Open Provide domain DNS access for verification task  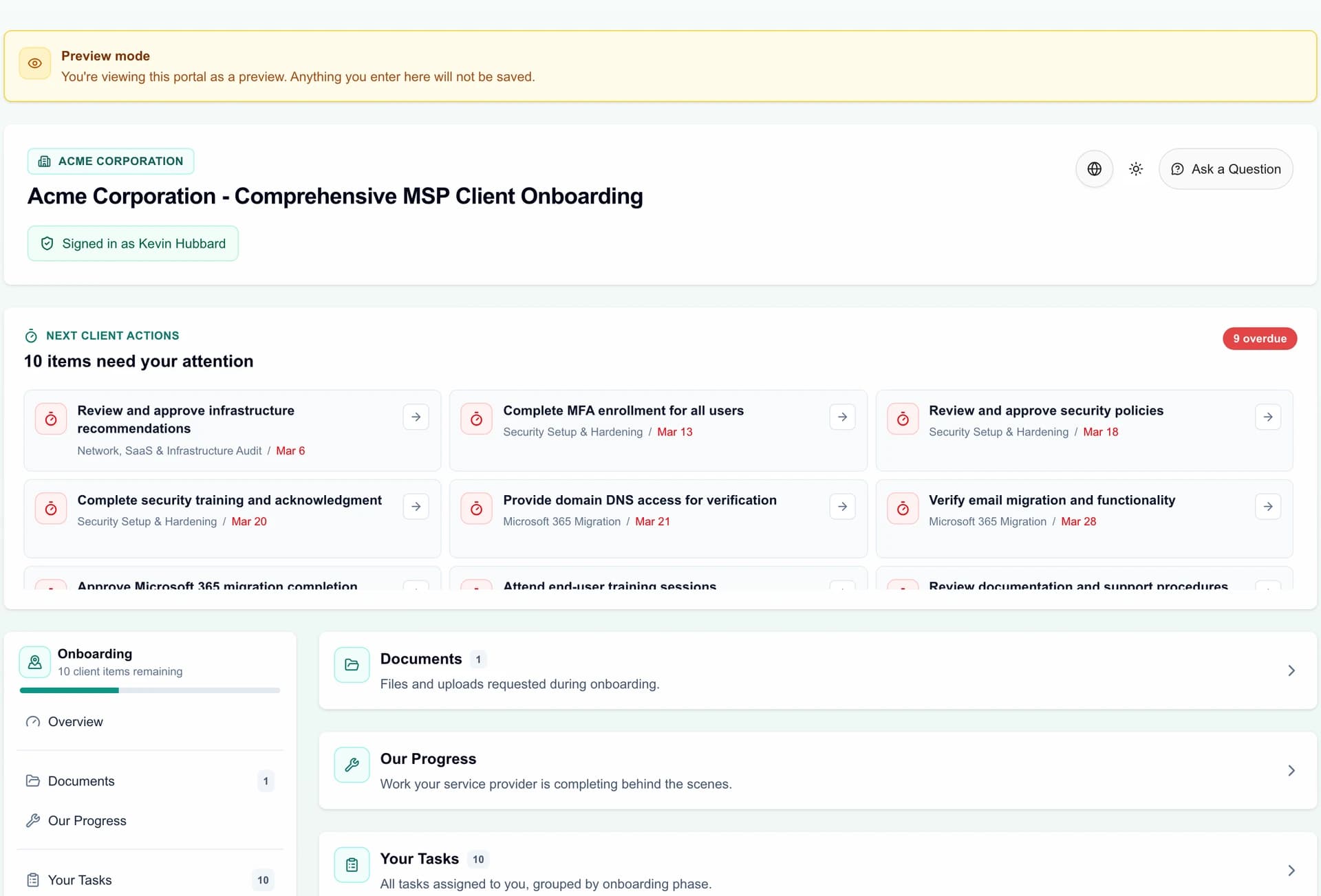pyautogui.click(x=658, y=518)
